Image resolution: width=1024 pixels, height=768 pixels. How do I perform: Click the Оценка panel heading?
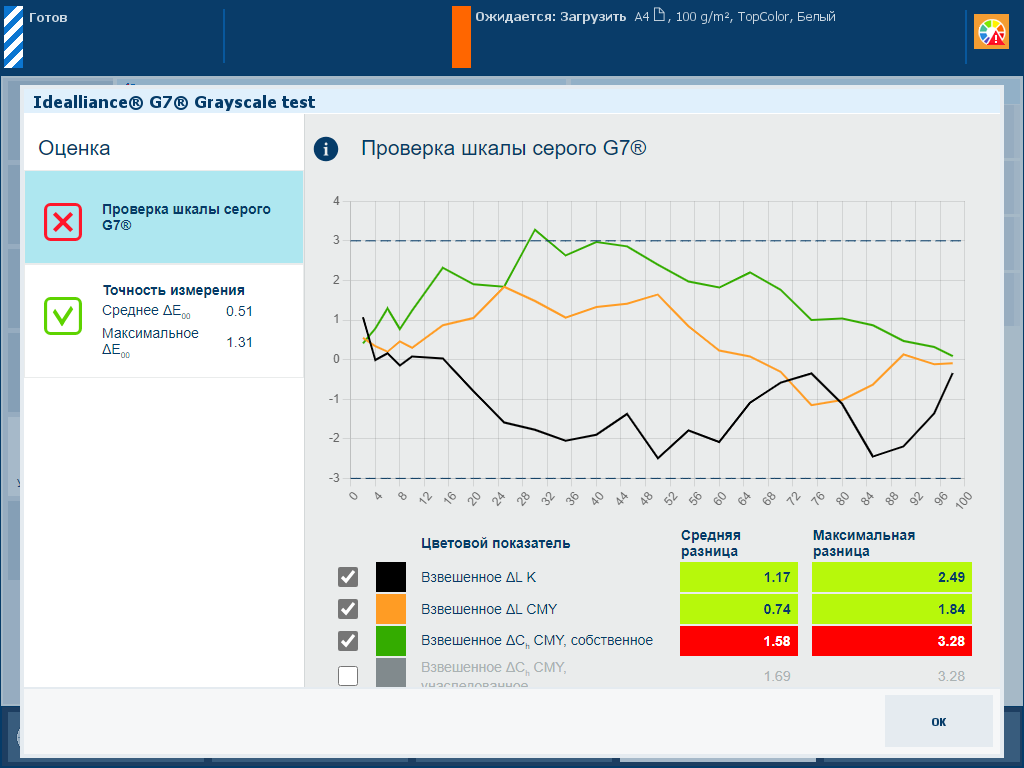pyautogui.click(x=74, y=148)
